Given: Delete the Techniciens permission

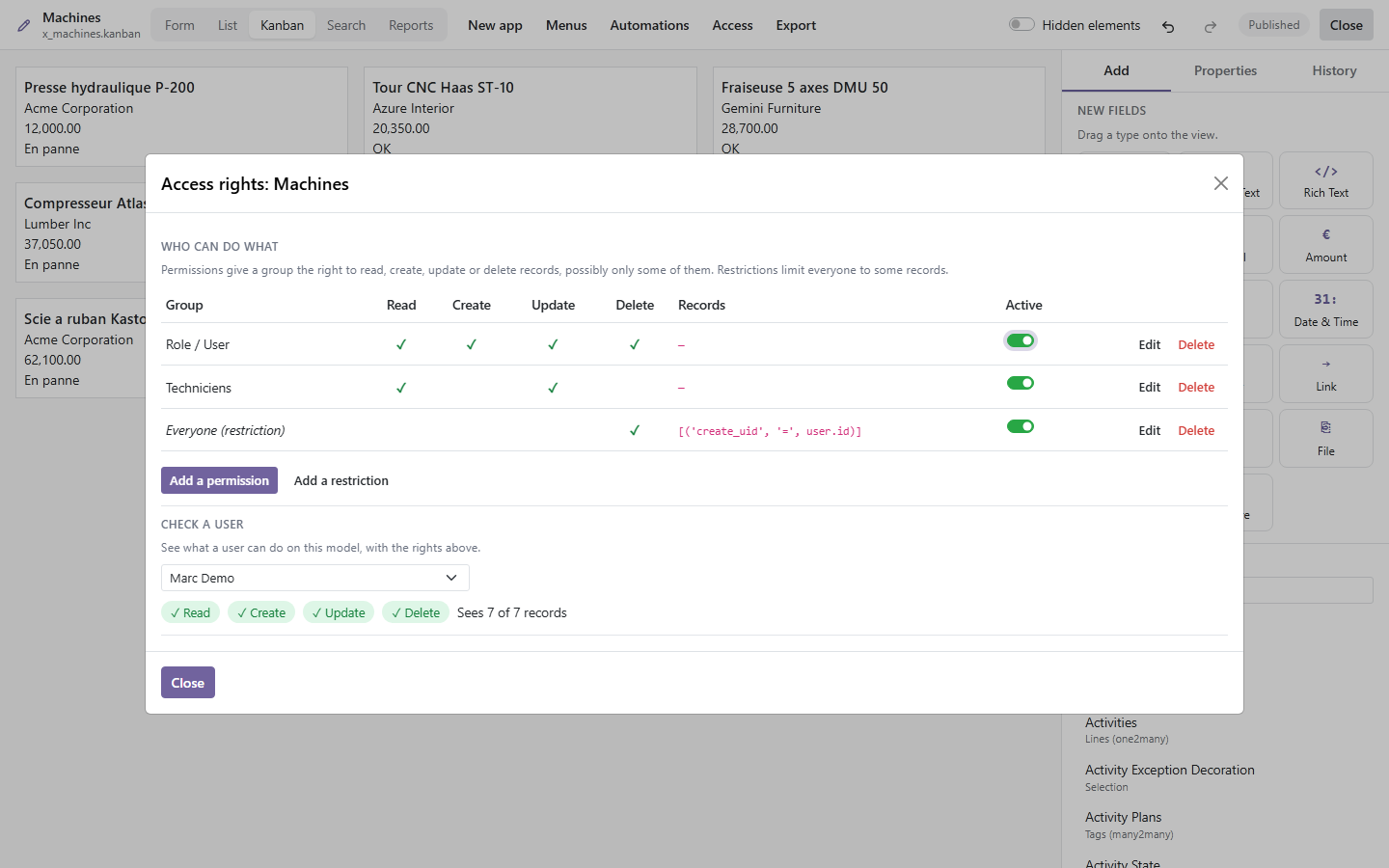Looking at the screenshot, I should click(1196, 387).
